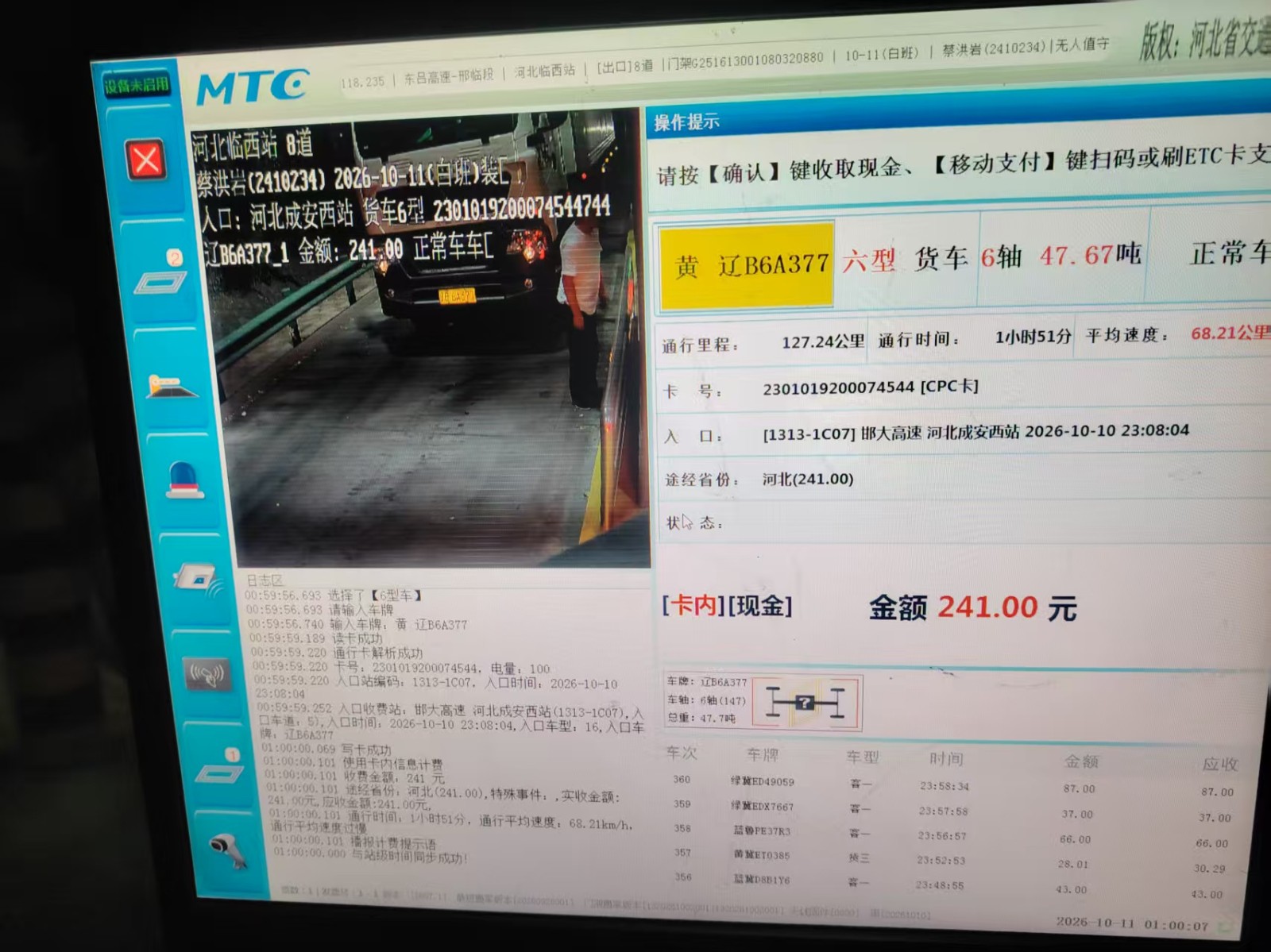The height and width of the screenshot is (952, 1271).
Task: Click the 通行时间 1小时51分 value
Action: 1033,337
